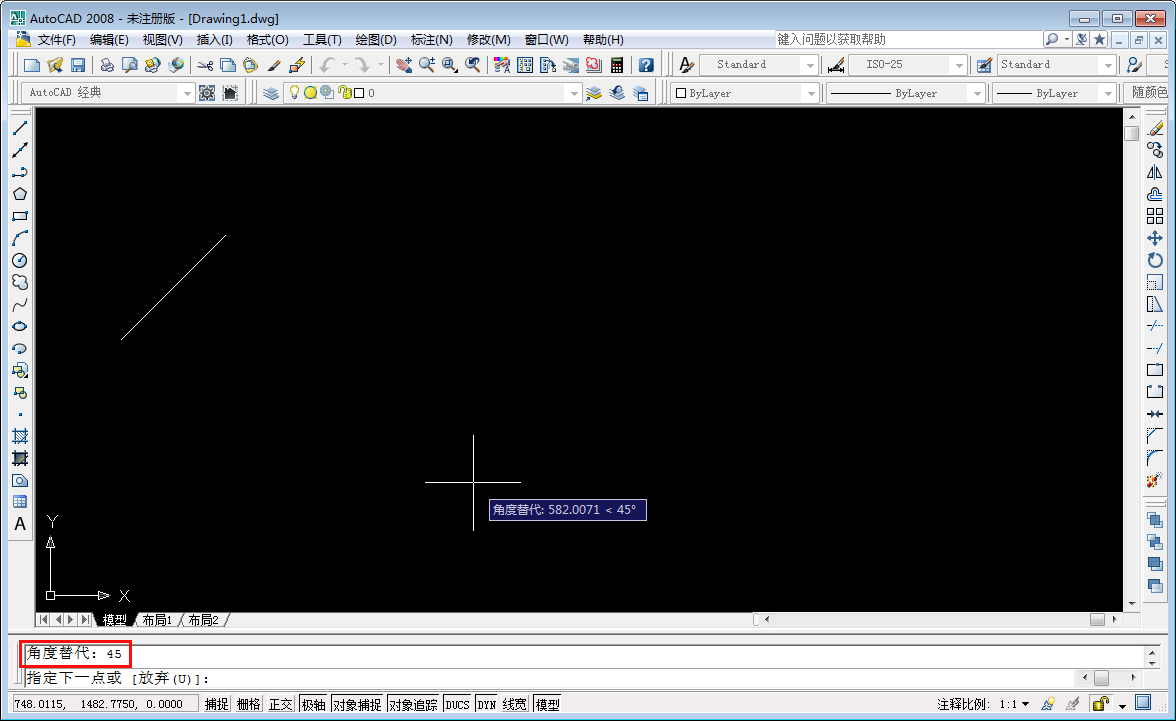Open the workspace dropdown showing AutoCAD 经典

pos(188,92)
